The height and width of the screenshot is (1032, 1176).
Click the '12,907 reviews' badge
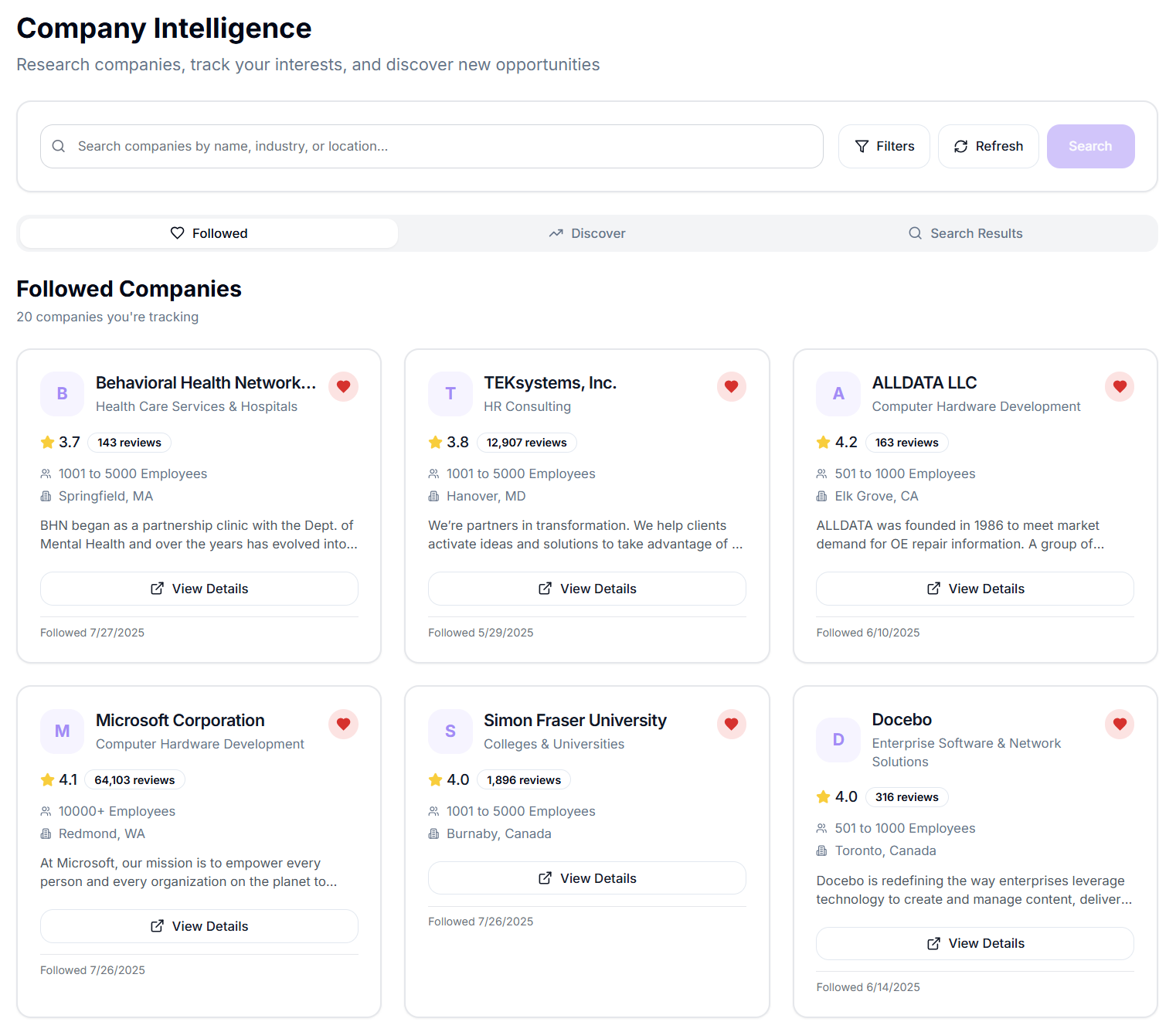point(526,443)
